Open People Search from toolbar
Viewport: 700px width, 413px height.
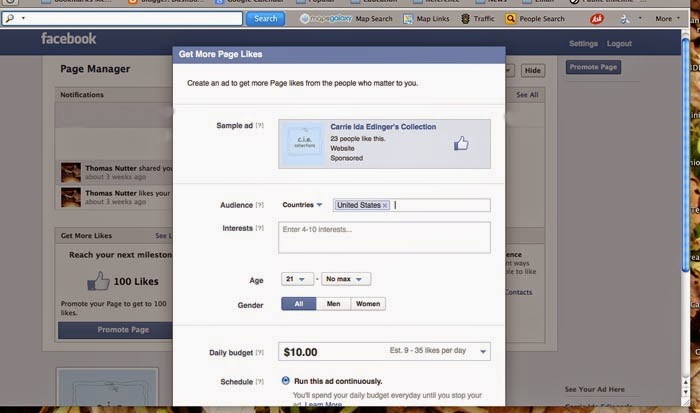tap(535, 19)
